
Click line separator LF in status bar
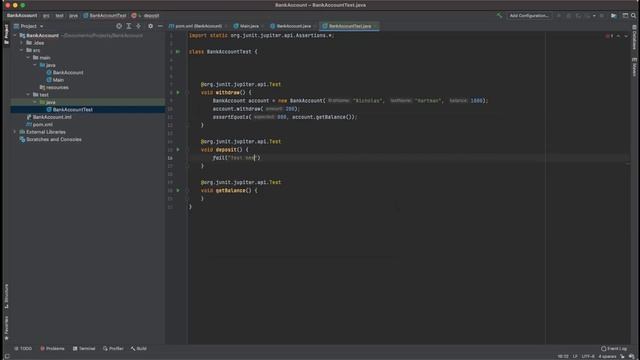[575, 356]
